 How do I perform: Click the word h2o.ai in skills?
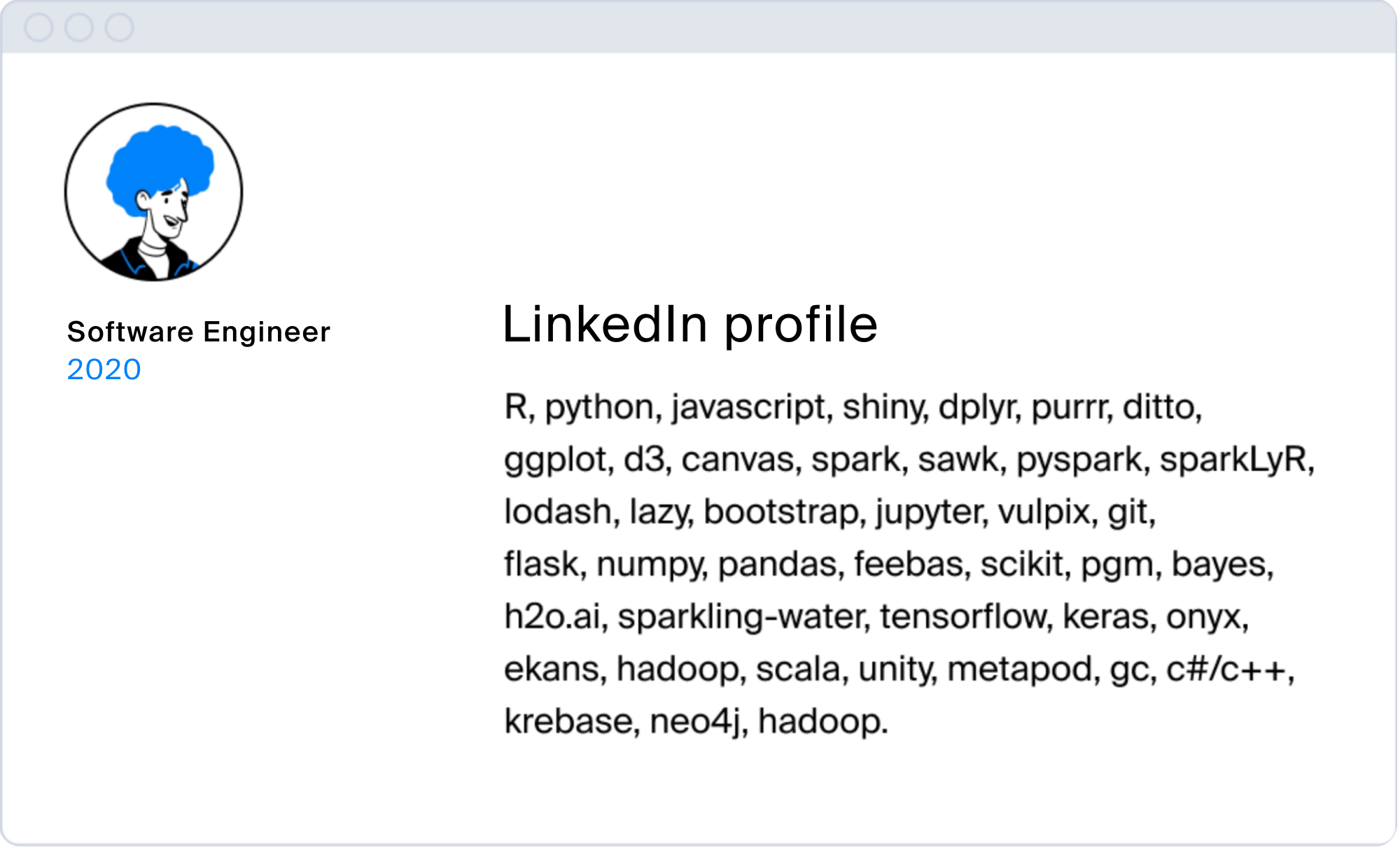pyautogui.click(x=552, y=617)
